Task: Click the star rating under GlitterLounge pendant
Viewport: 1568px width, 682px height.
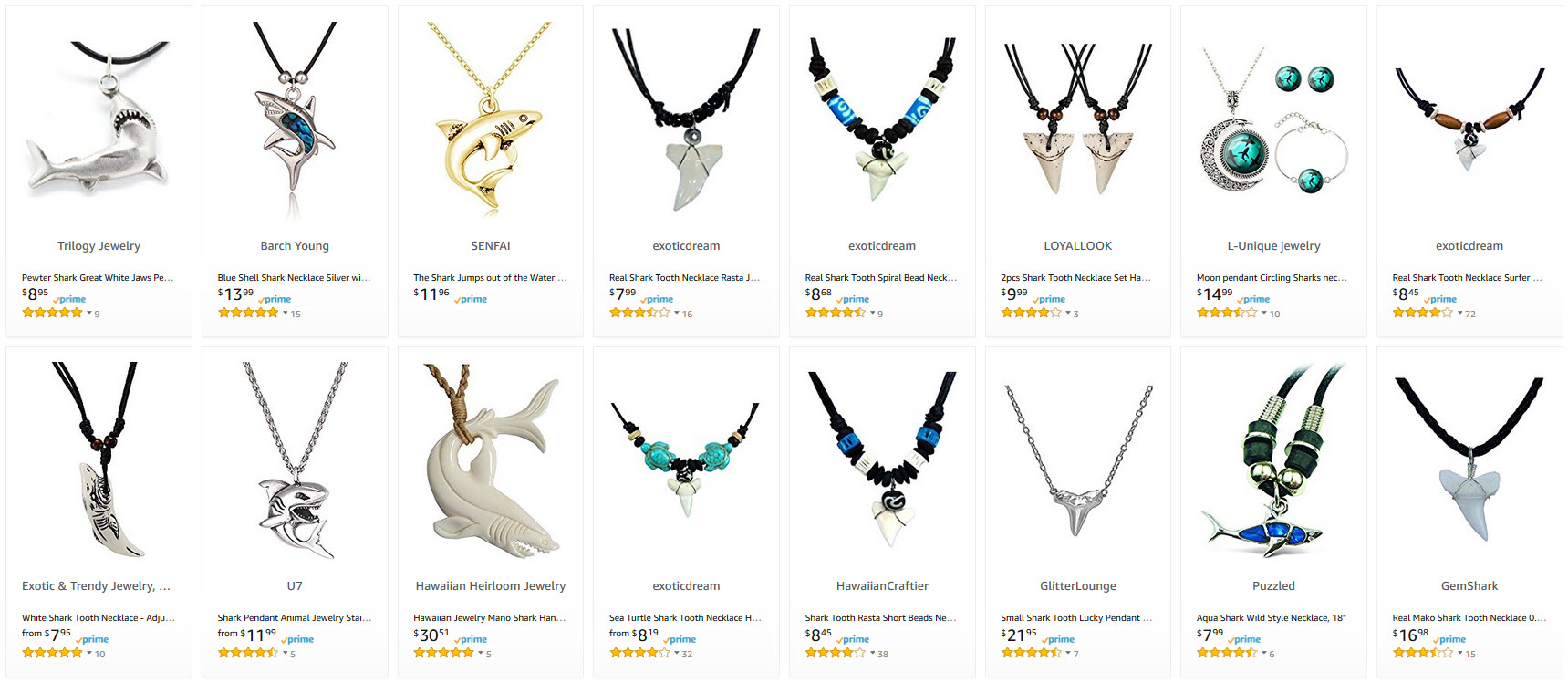Action: point(1031,653)
